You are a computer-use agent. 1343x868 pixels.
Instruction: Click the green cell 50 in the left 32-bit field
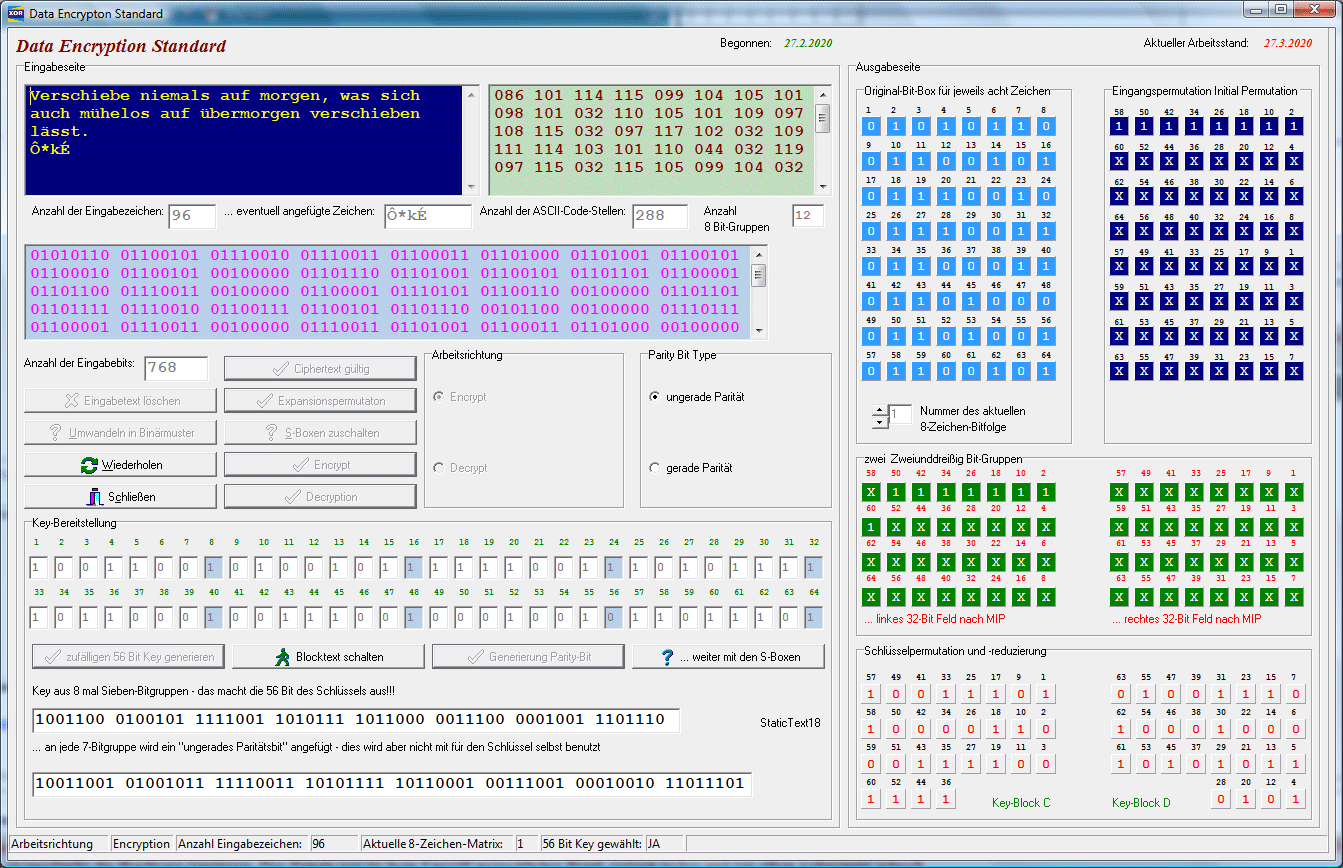pos(896,492)
